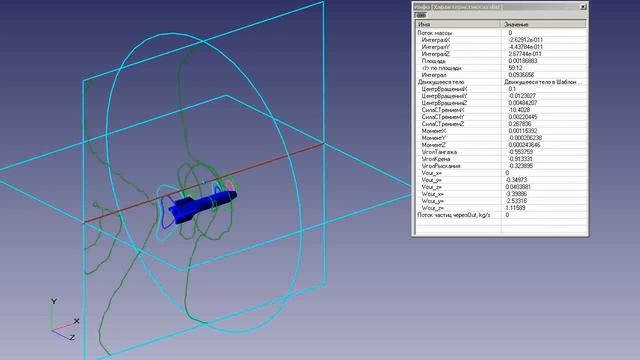Screen dimensions: 640x360
Task: Click the XYZ coordinate axes indicator
Action: pyautogui.click(x=64, y=320)
